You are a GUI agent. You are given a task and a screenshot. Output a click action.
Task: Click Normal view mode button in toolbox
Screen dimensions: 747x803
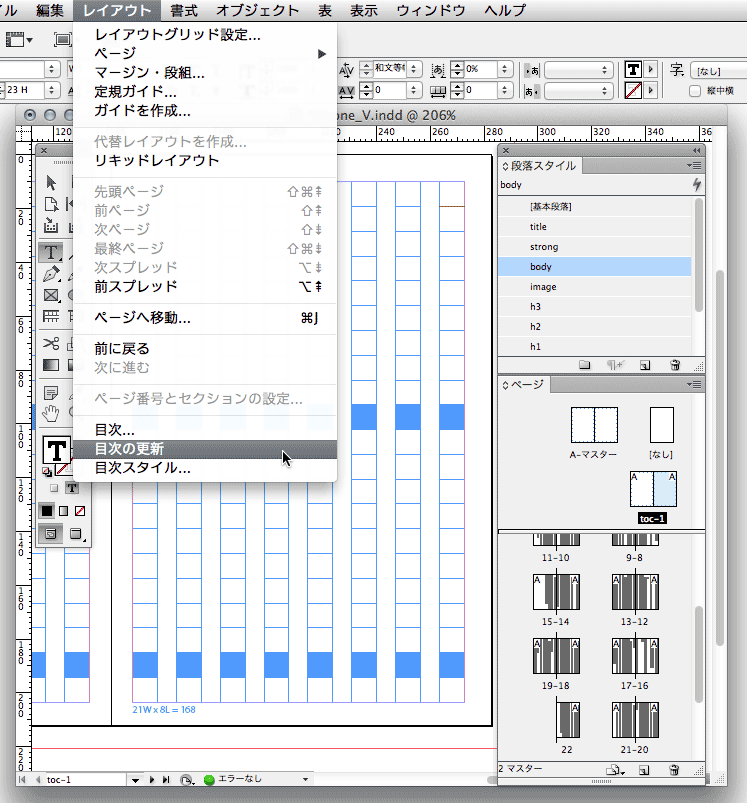tap(51, 534)
